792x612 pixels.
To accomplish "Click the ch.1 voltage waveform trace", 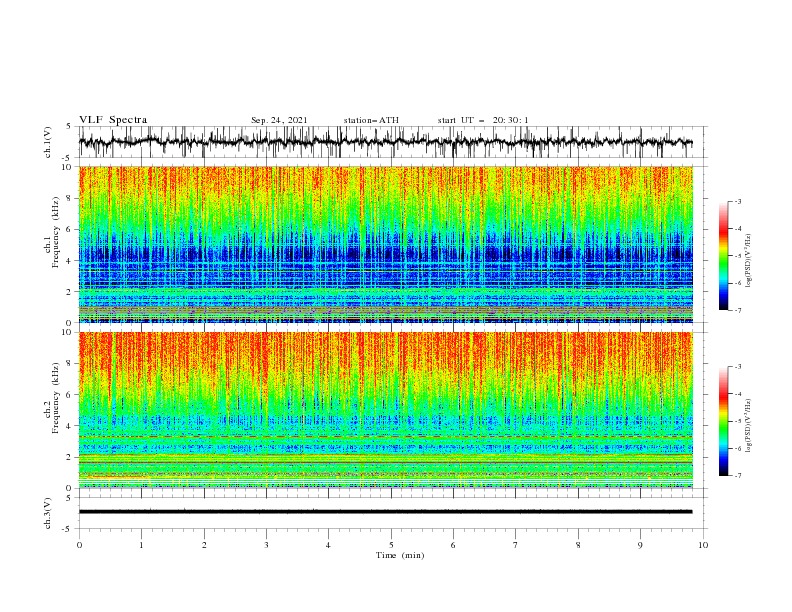I will point(385,142).
